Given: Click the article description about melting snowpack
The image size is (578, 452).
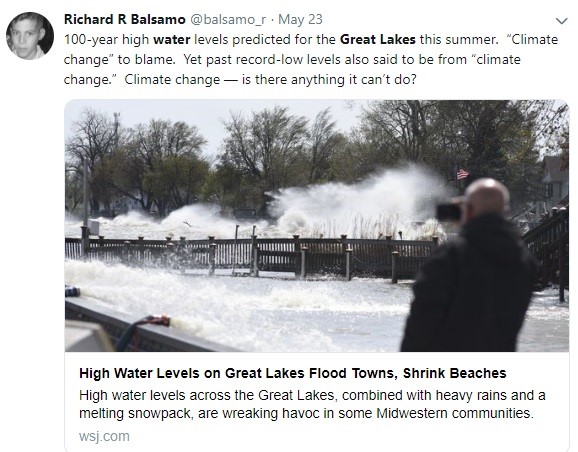Looking at the screenshot, I should click(312, 404).
